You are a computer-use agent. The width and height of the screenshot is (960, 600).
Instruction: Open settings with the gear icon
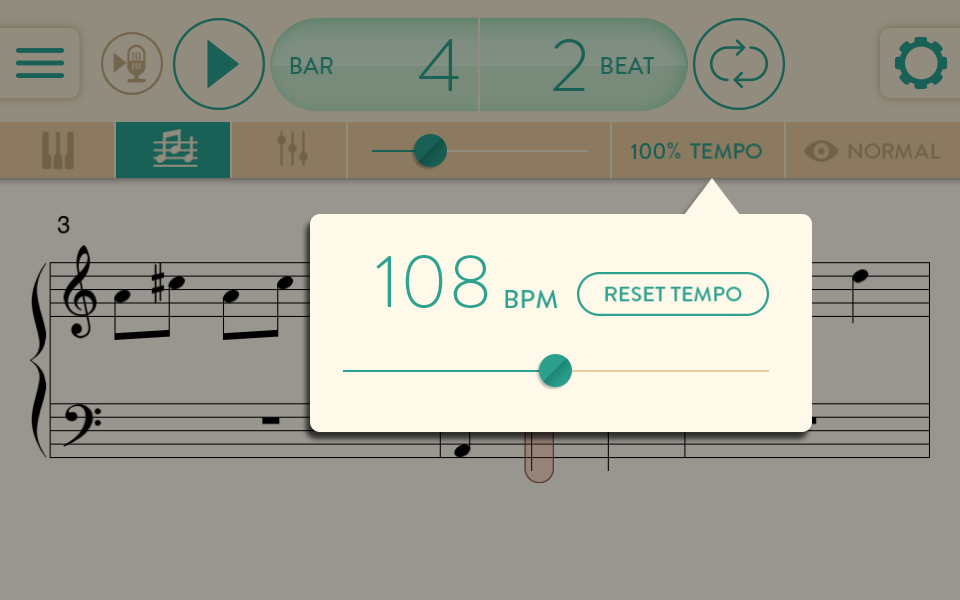tap(920, 63)
